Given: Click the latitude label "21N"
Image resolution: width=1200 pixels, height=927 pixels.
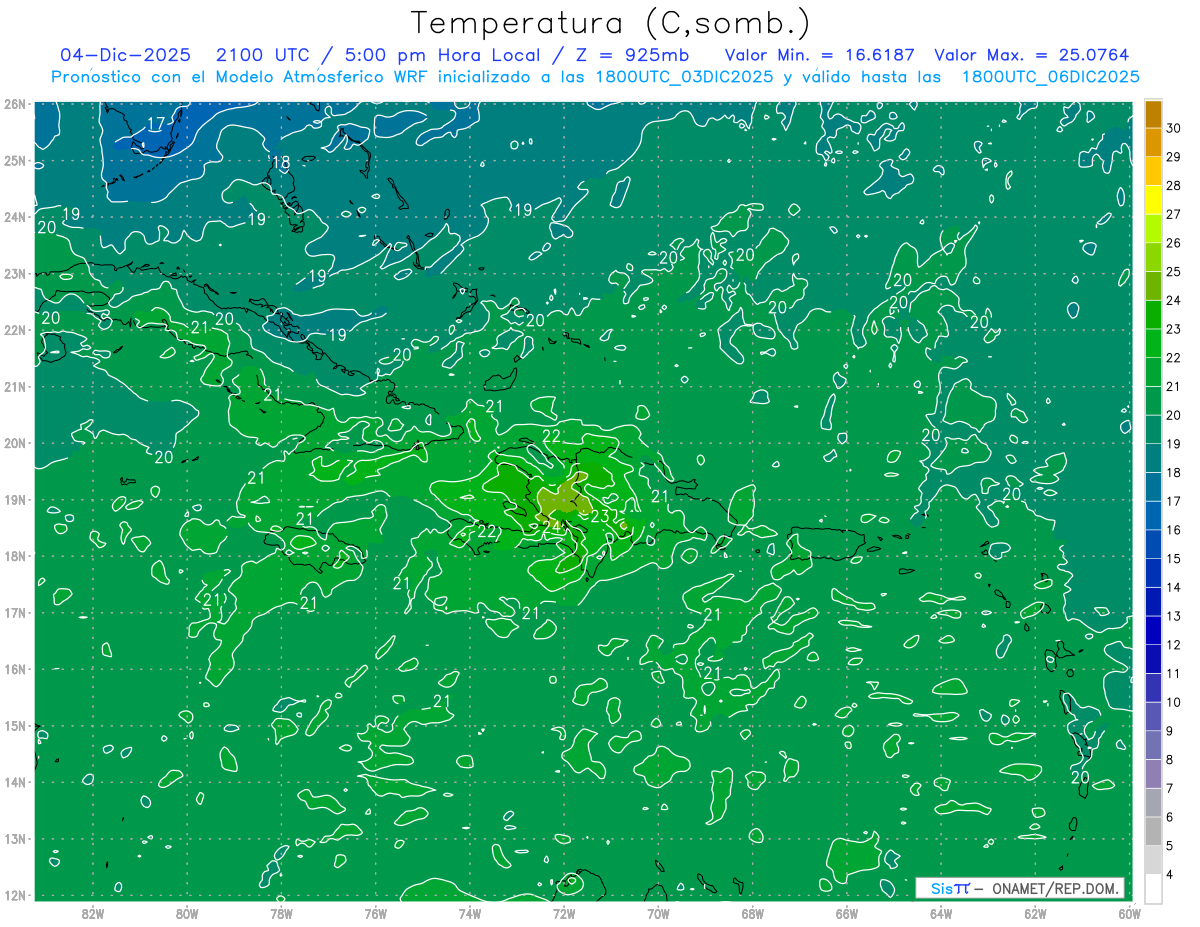Looking at the screenshot, I should tap(14, 387).
